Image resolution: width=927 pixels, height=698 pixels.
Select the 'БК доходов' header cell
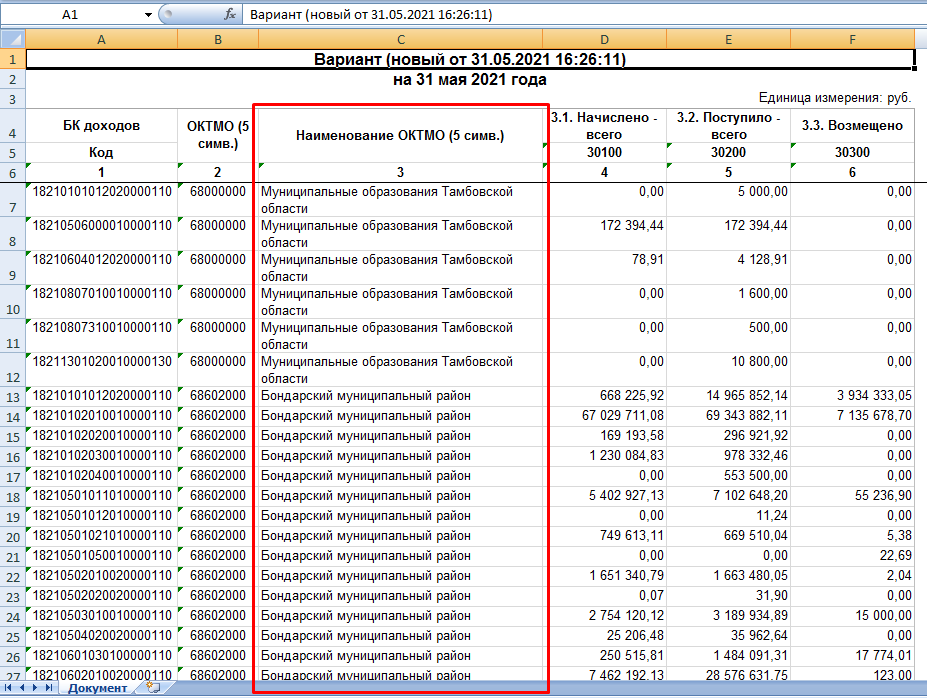(102, 125)
